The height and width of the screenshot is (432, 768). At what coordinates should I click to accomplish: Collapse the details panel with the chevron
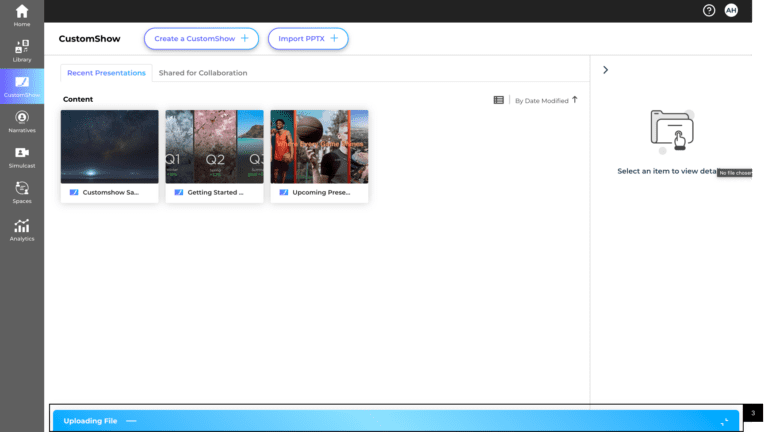[x=605, y=70]
